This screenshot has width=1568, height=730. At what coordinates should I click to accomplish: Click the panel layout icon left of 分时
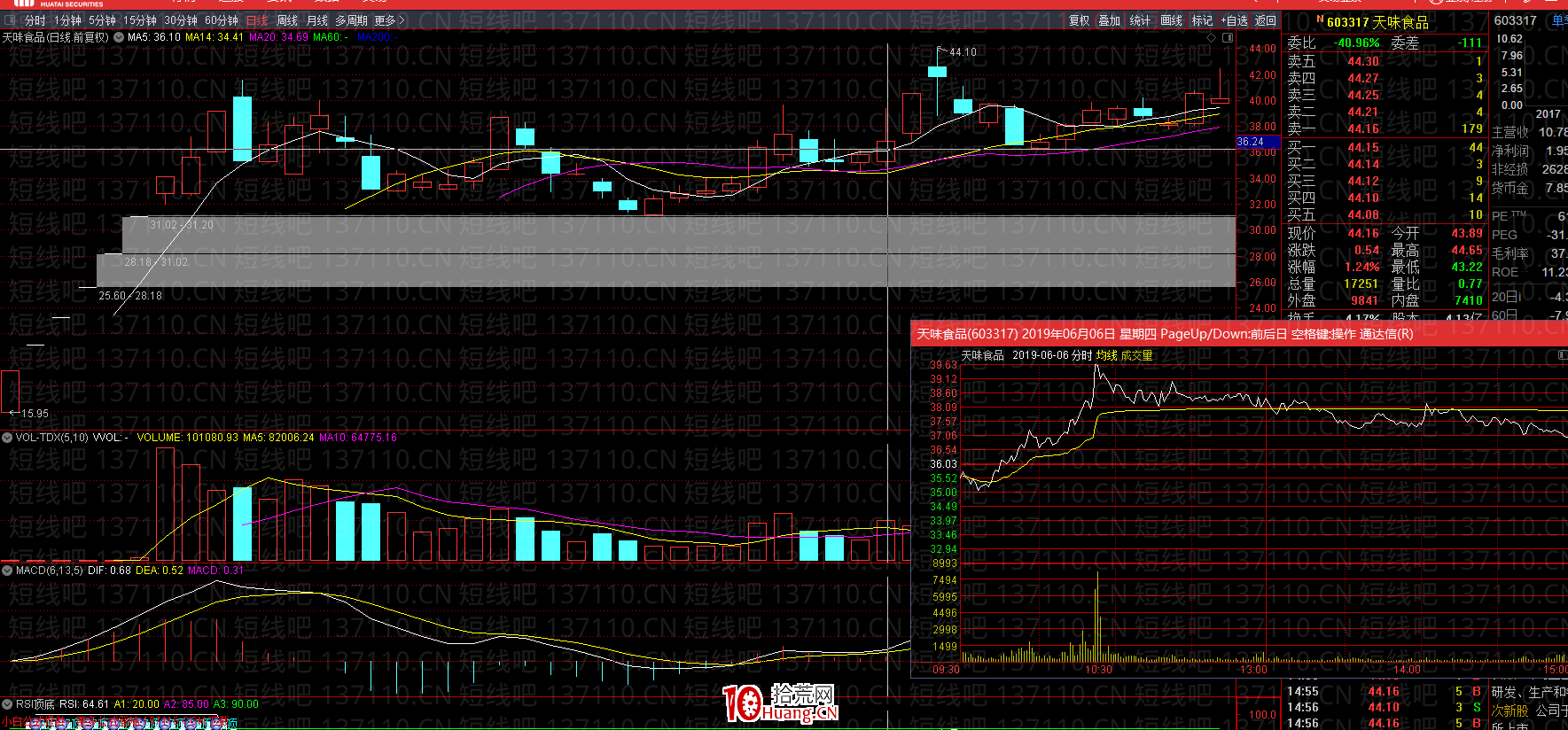pyautogui.click(x=11, y=20)
